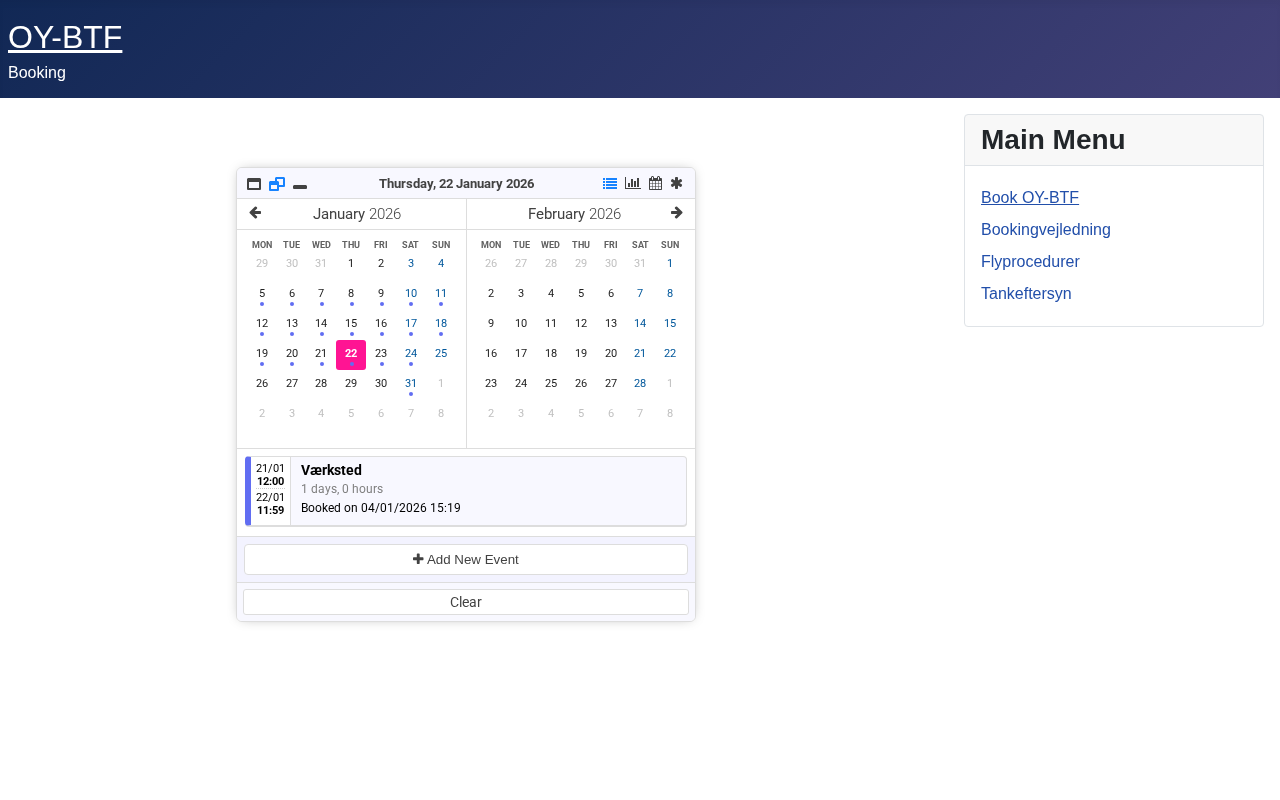Viewport: 1280px width, 800px height.
Task: Select January 18 in the calendar
Action: 441,324
